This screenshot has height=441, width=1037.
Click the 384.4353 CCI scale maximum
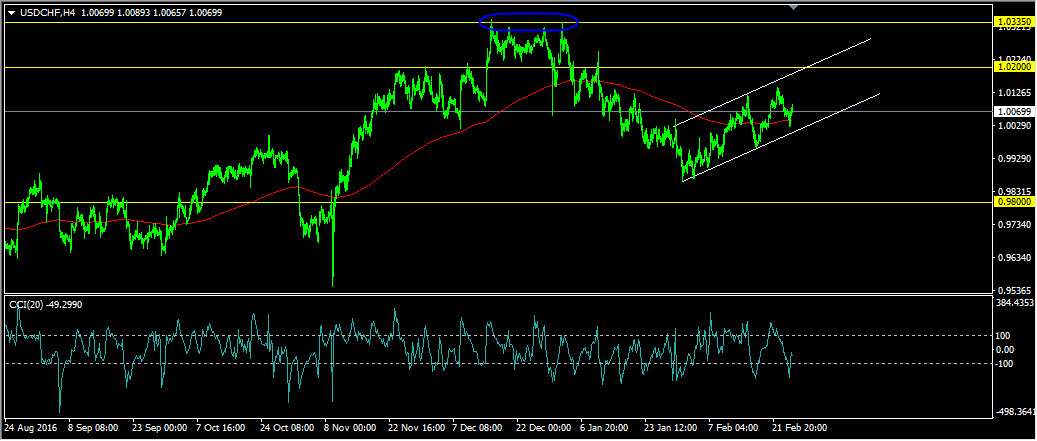coord(1015,303)
